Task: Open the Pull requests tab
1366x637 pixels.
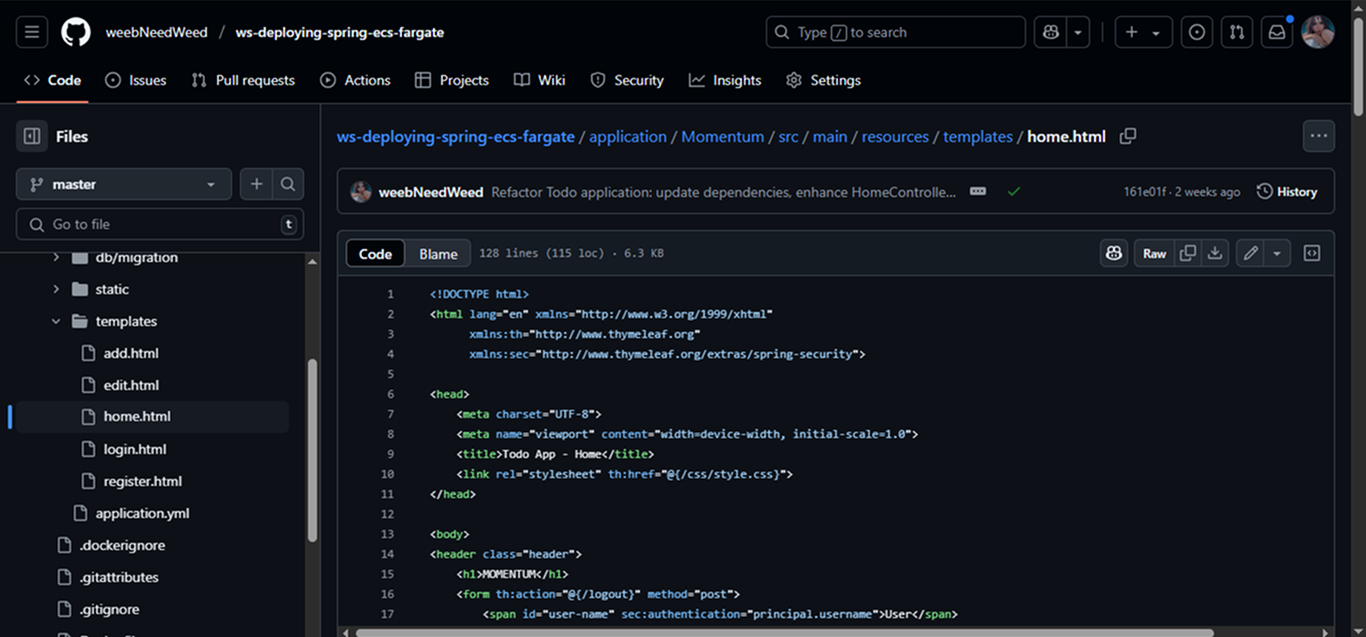Action: pyautogui.click(x=243, y=80)
